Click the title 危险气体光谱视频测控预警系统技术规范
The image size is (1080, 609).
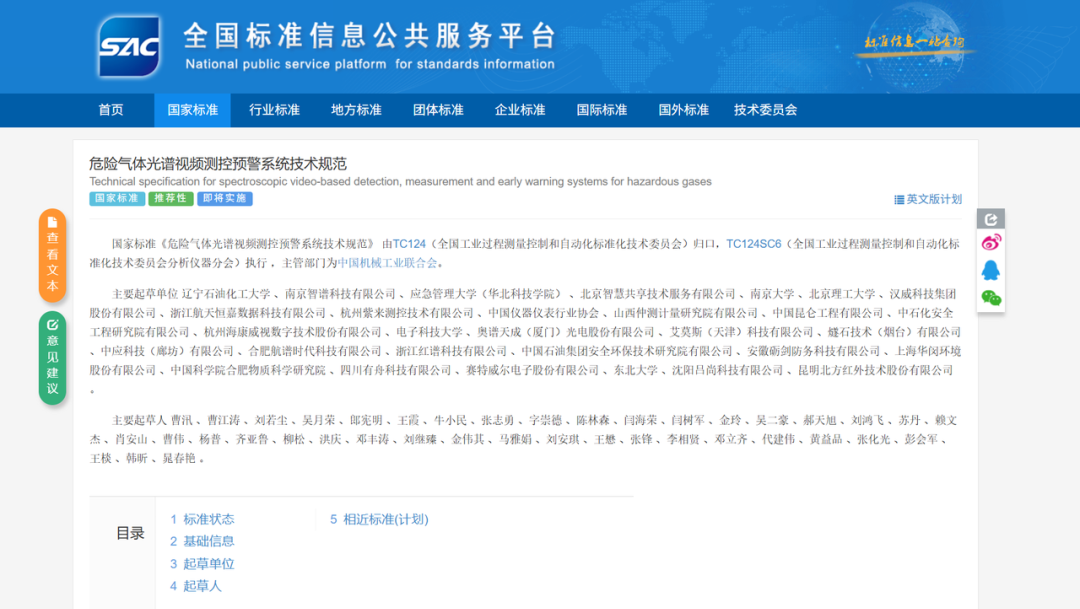tap(218, 164)
